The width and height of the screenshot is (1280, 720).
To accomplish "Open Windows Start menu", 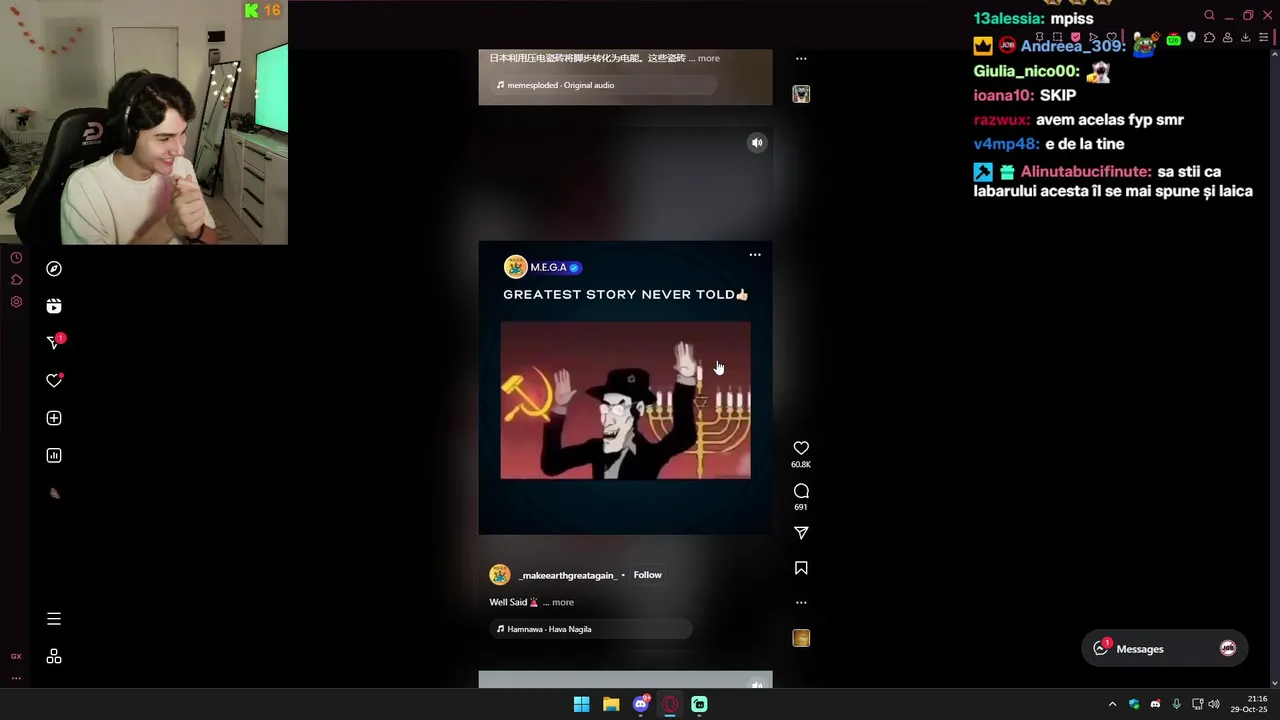I will pyautogui.click(x=581, y=705).
